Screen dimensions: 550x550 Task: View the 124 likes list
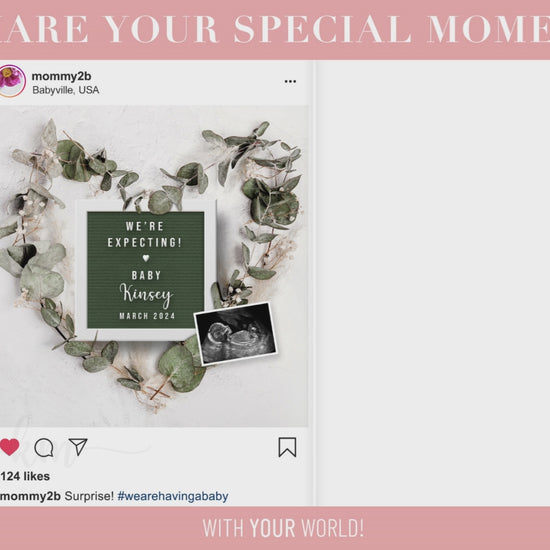click(25, 476)
